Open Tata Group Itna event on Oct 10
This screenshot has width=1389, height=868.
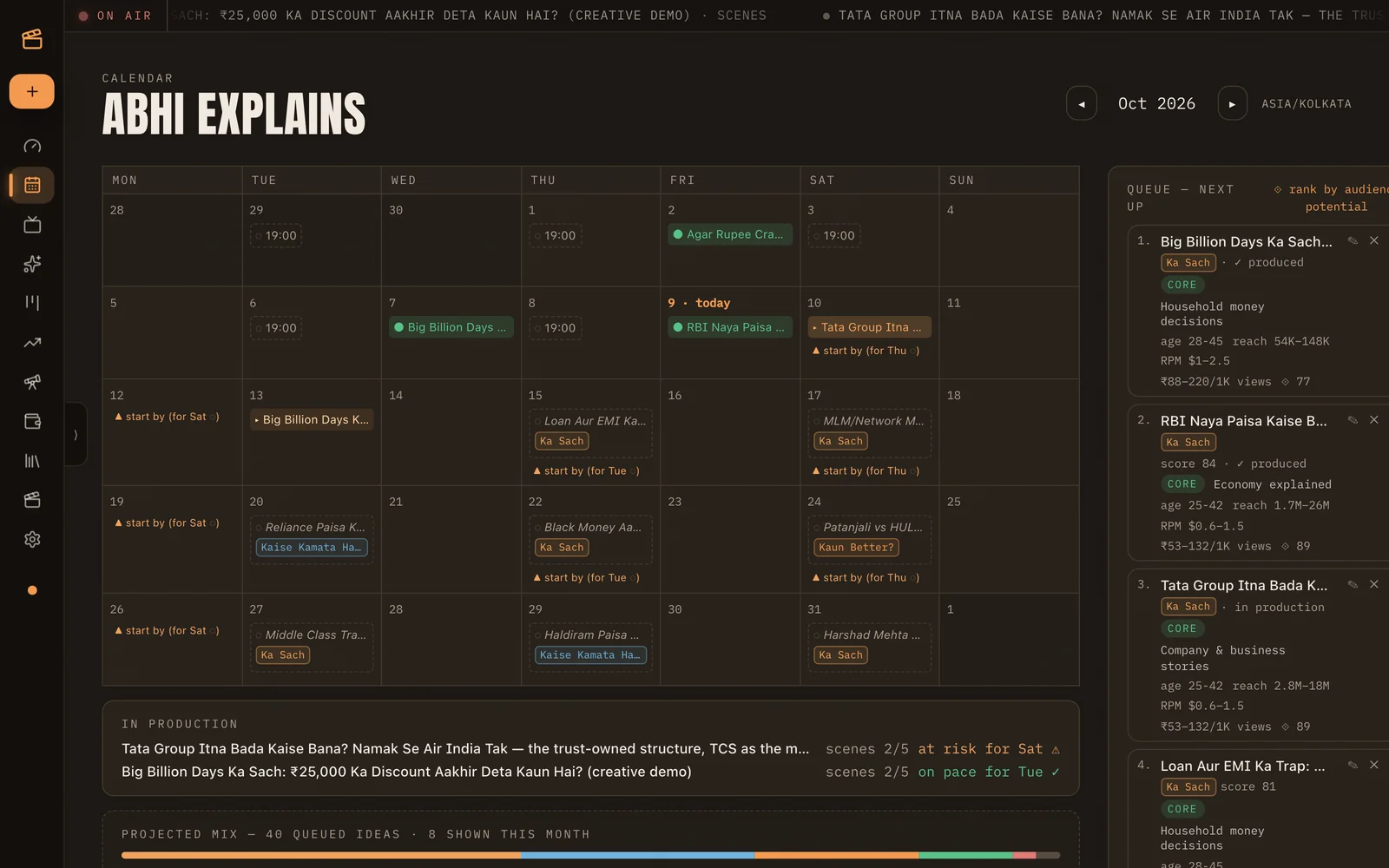[870, 327]
